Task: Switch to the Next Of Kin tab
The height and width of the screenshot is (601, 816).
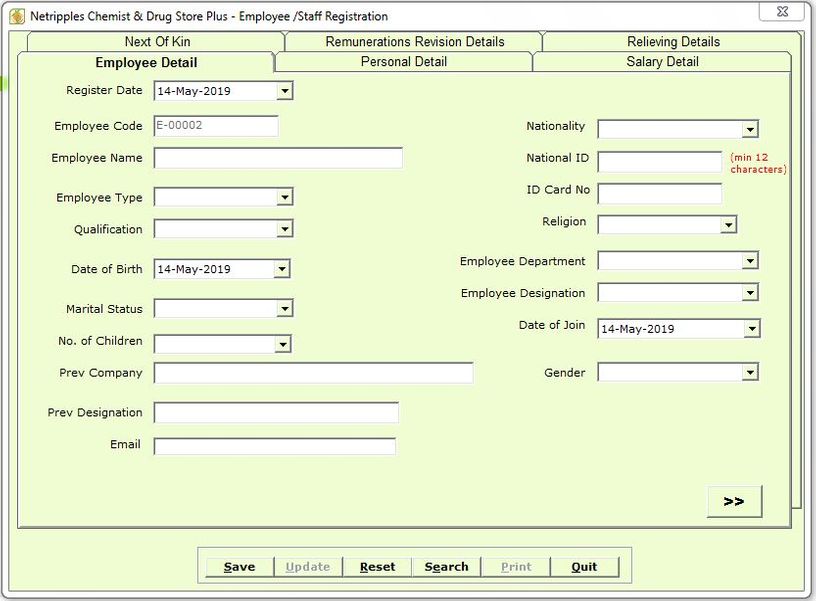Action: point(157,42)
